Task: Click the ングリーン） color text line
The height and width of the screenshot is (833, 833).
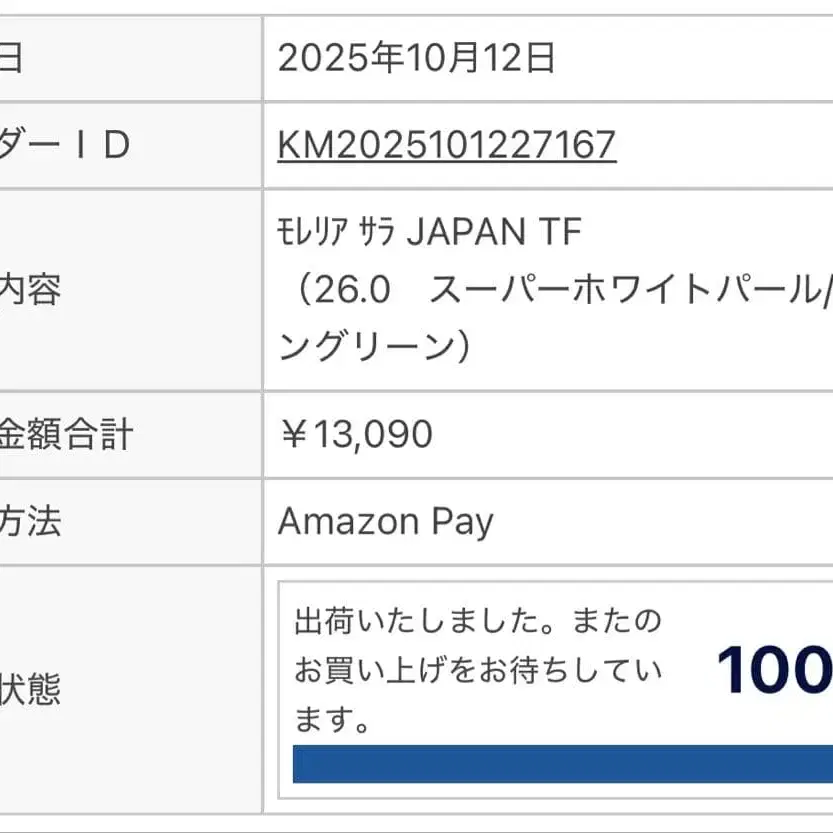Action: (x=374, y=346)
